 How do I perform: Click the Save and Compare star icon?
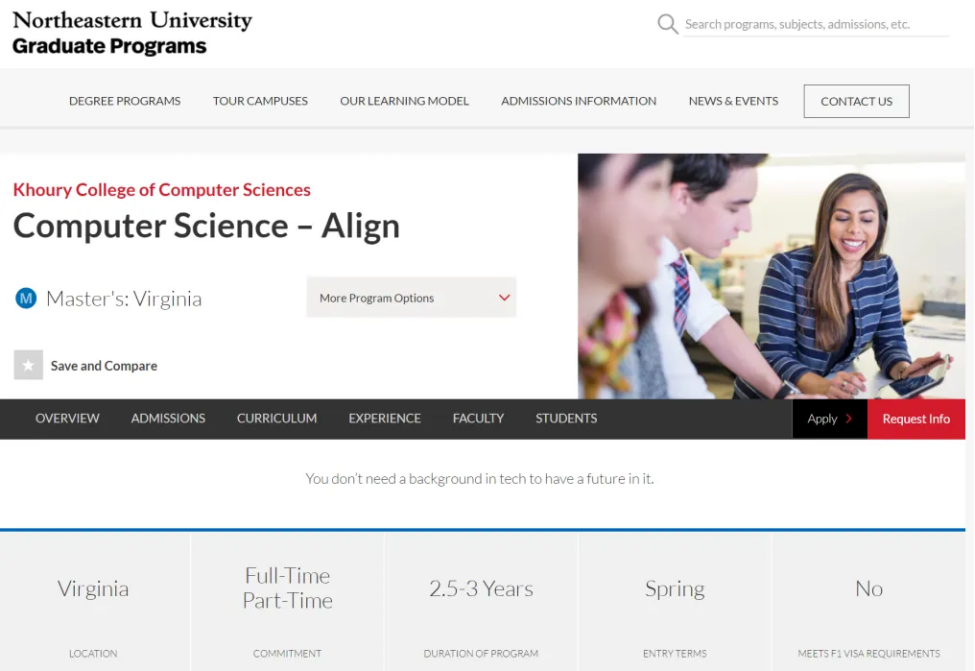tap(28, 365)
